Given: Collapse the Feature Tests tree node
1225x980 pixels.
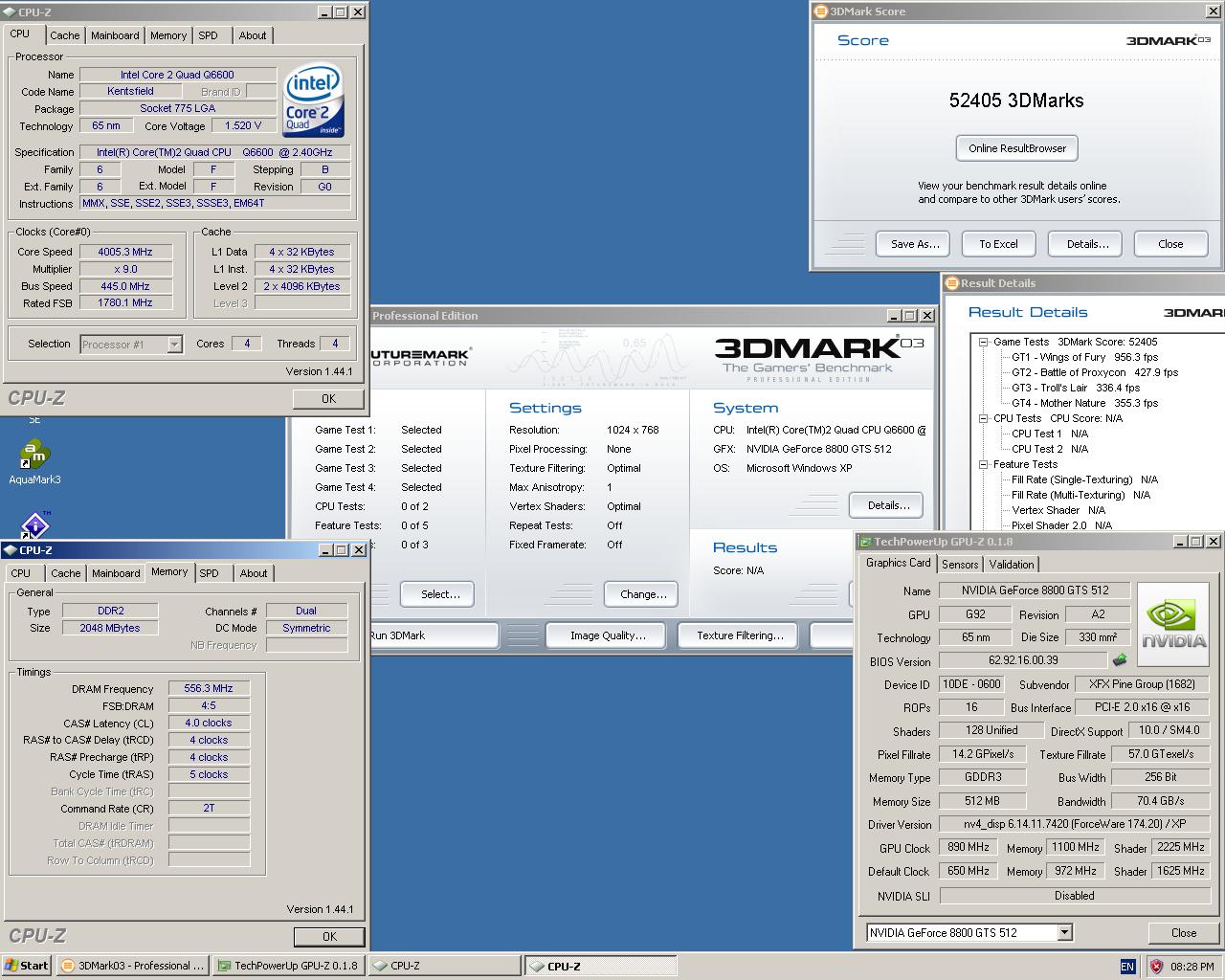Looking at the screenshot, I should [984, 464].
